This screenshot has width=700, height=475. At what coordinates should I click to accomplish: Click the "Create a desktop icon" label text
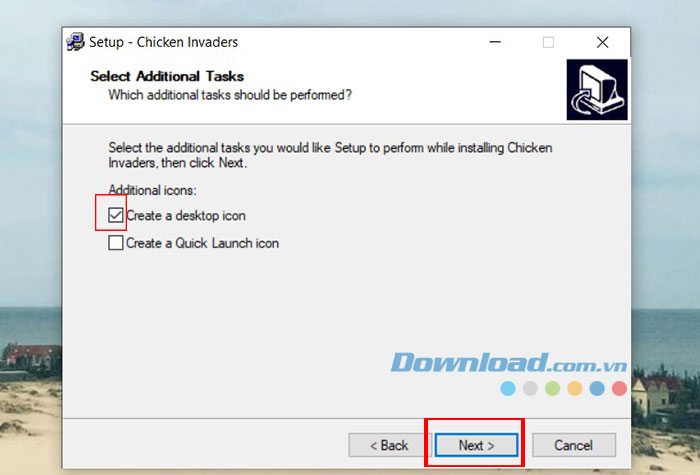(186, 216)
